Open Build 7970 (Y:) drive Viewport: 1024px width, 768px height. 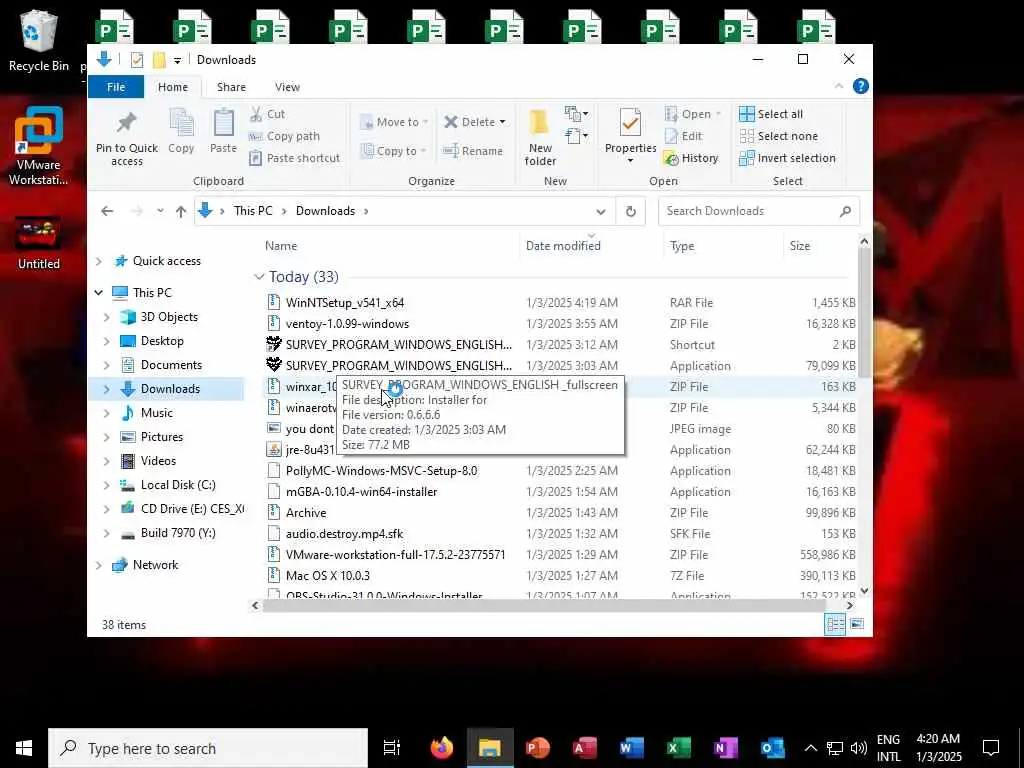[178, 533]
